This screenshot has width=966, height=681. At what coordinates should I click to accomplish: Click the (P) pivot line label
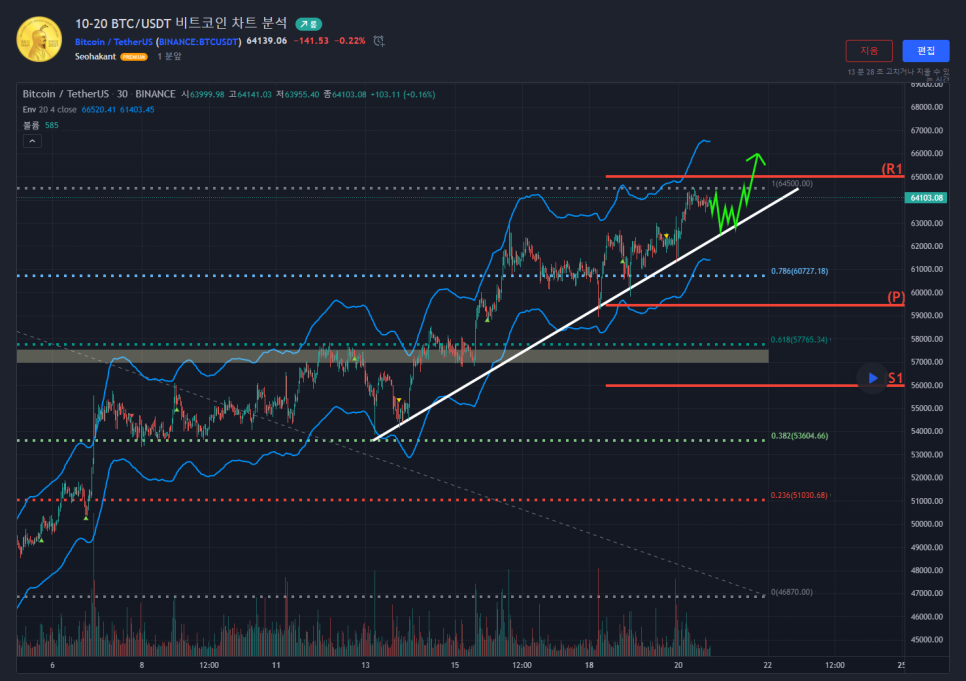tap(896, 297)
